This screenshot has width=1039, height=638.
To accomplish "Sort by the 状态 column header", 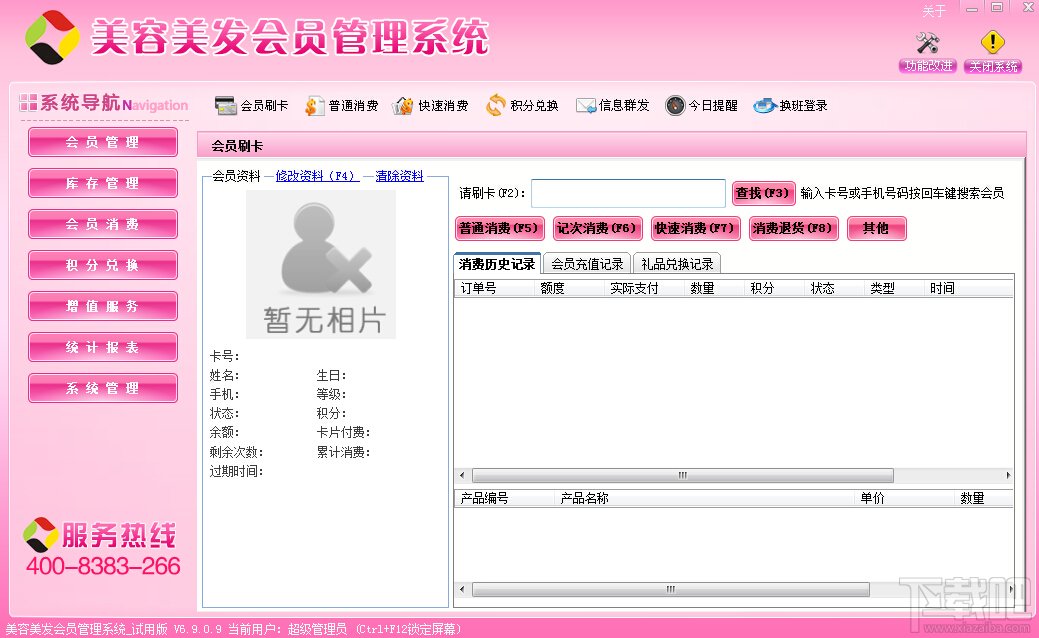I will click(834, 288).
